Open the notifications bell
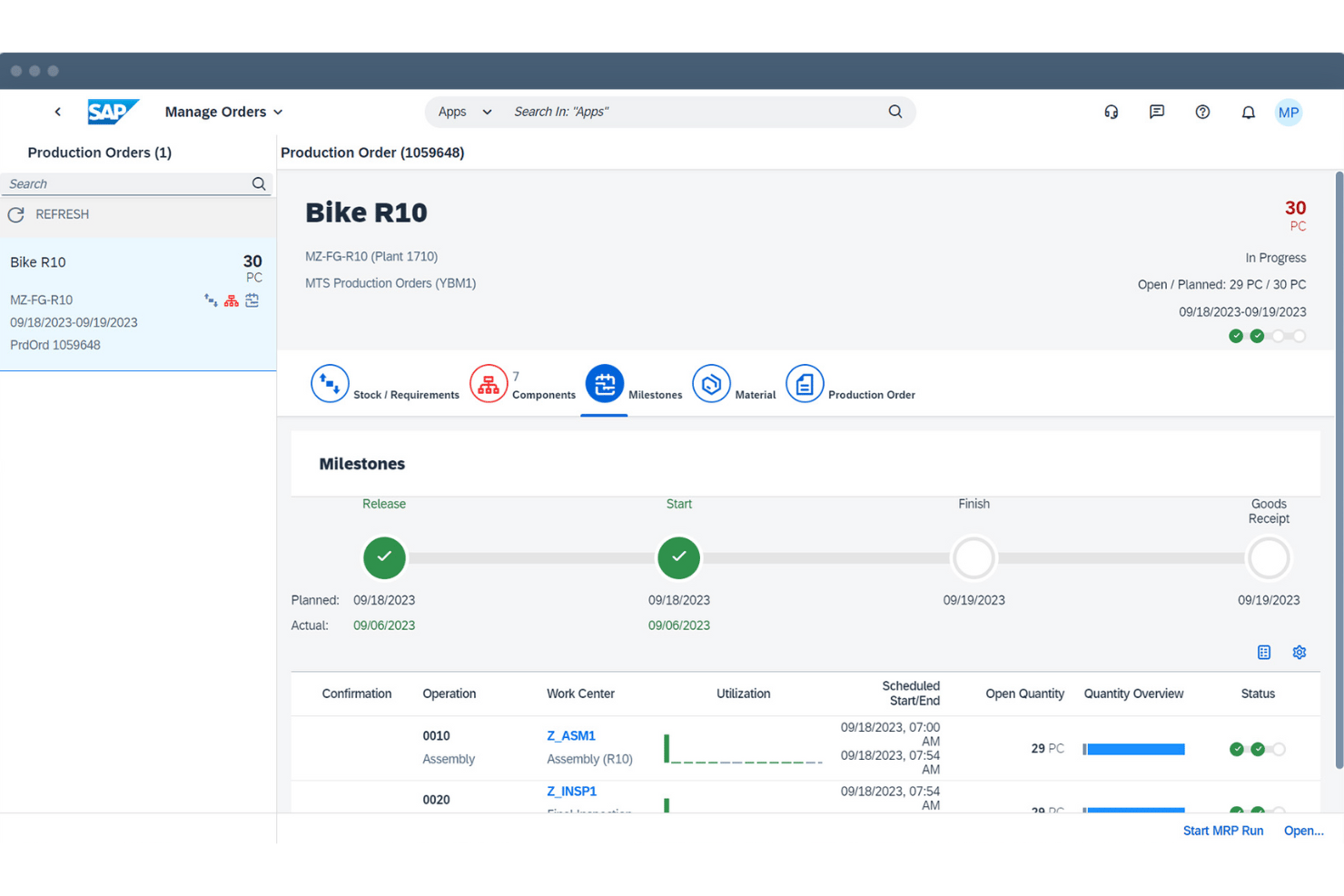Screen dimensions: 1344x896 point(1248,112)
